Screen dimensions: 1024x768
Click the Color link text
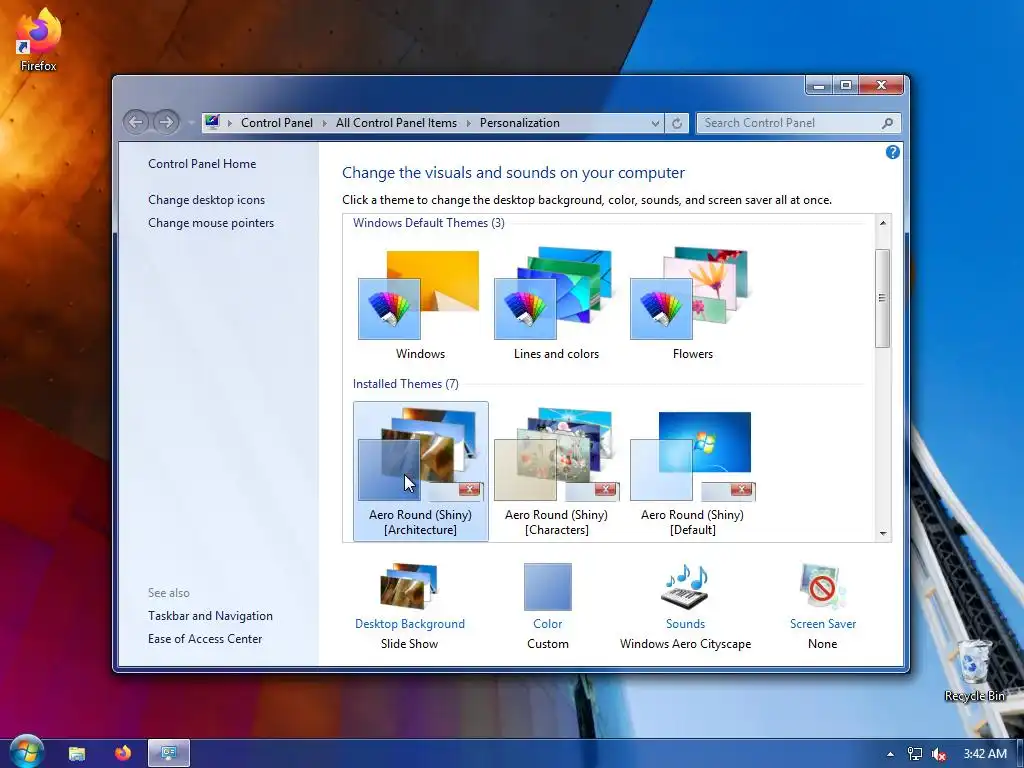[547, 624]
